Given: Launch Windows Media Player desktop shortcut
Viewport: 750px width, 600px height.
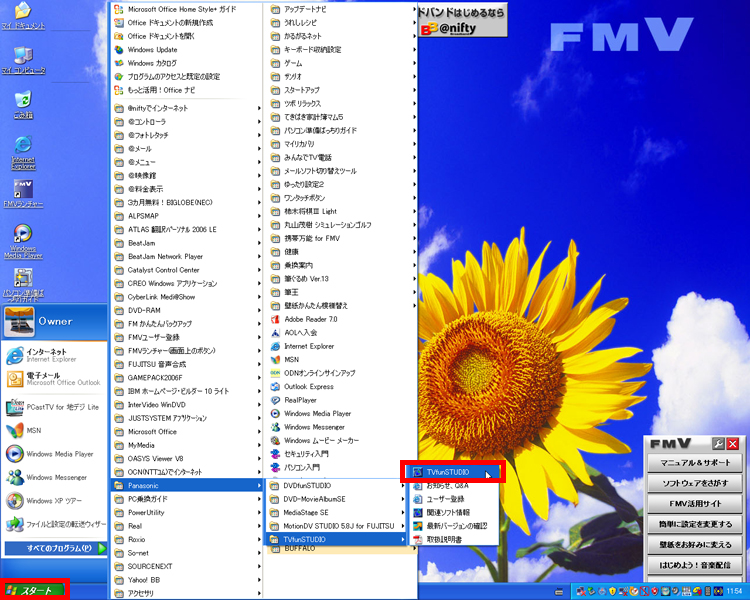Looking at the screenshot, I should click(x=23, y=242).
